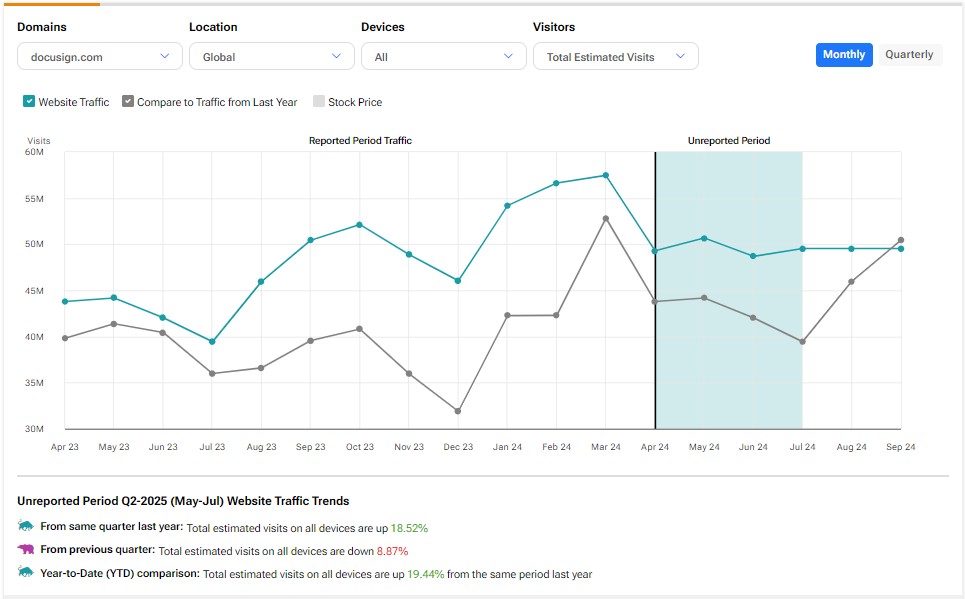Click the chevron arrow in the Visitors dropdown
This screenshot has height=599, width=965.
[x=681, y=57]
